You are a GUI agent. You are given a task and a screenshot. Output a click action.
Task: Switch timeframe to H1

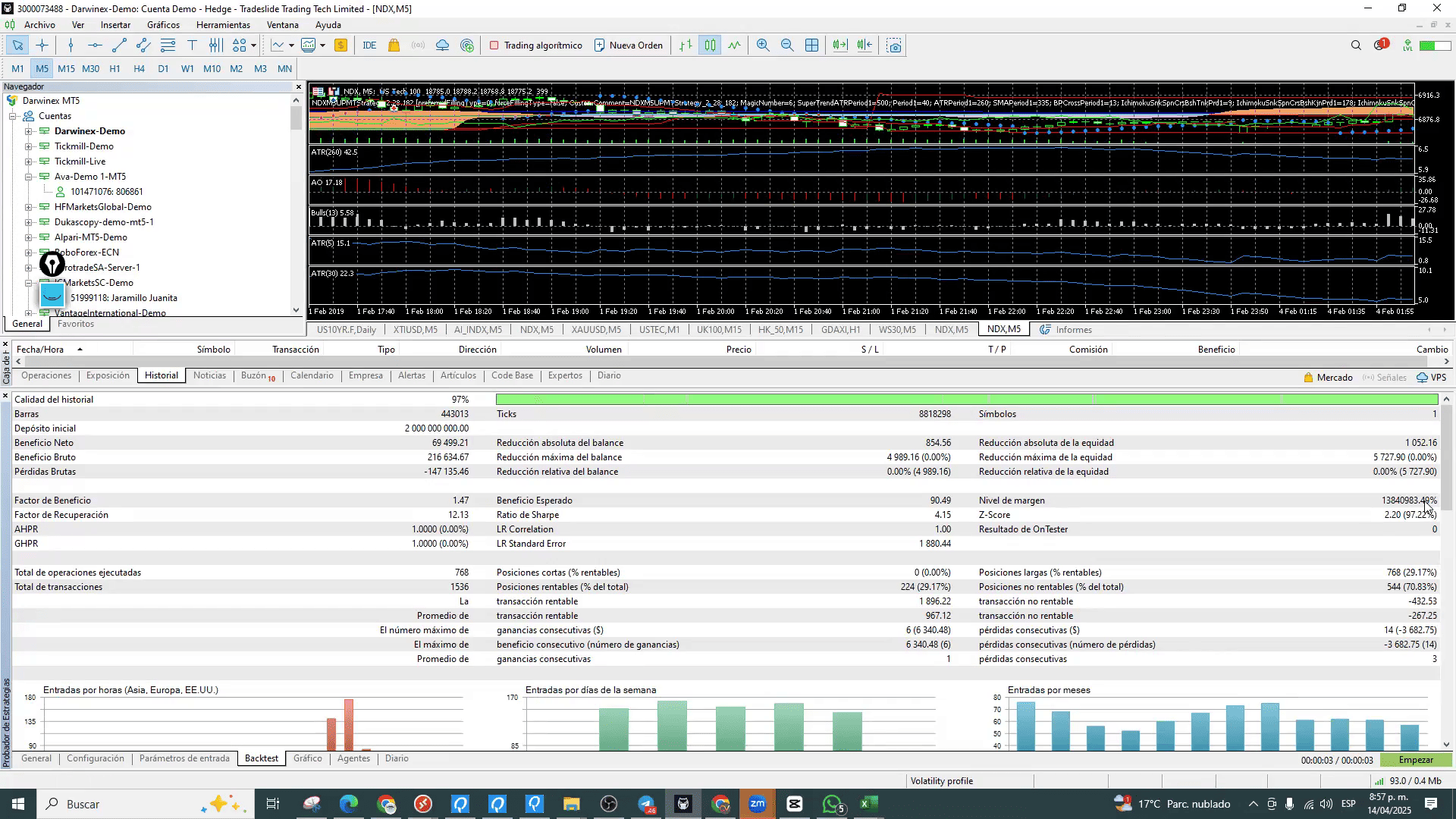115,69
